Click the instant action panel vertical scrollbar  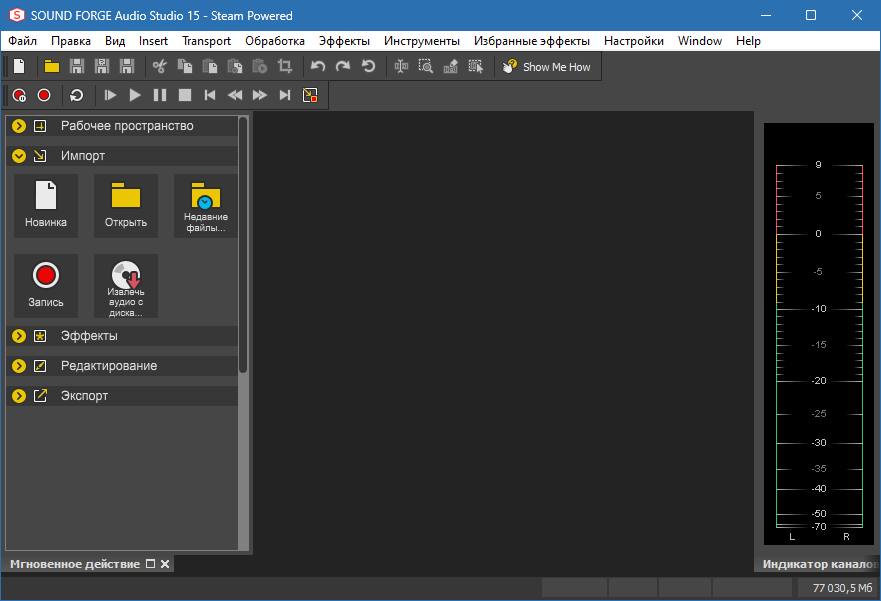[243, 244]
